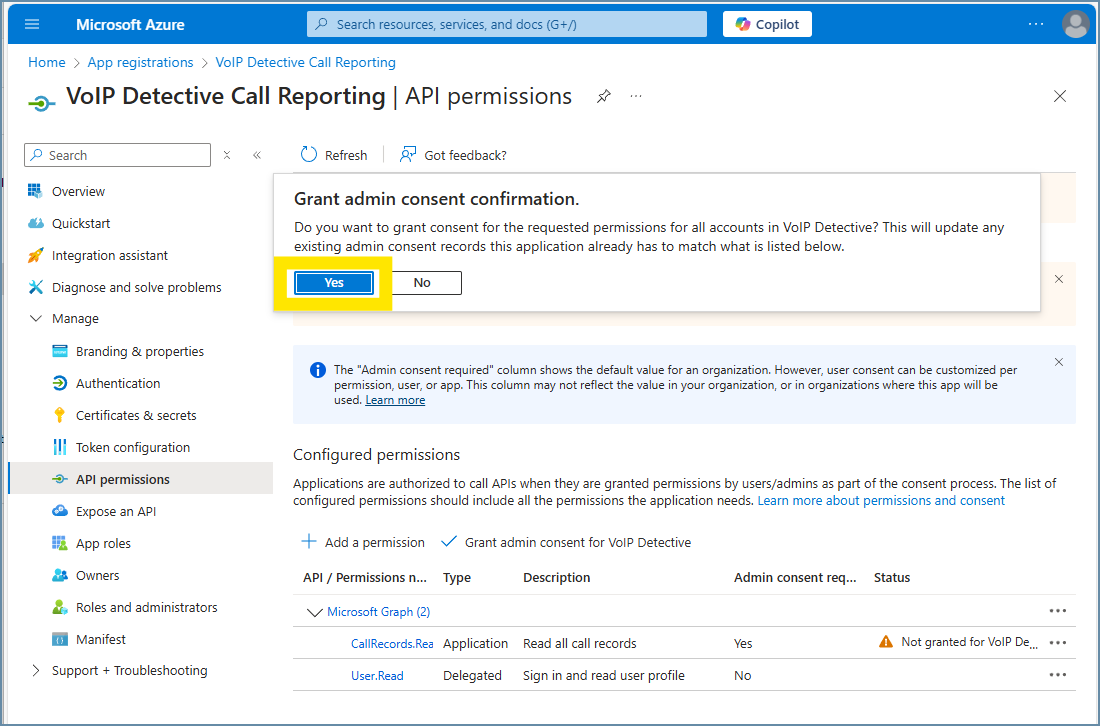Click the Manifest icon

click(60, 640)
